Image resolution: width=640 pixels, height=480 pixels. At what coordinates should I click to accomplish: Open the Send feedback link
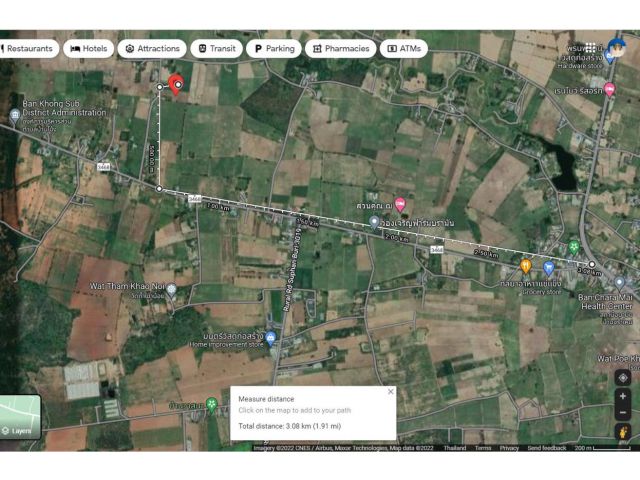(x=547, y=448)
